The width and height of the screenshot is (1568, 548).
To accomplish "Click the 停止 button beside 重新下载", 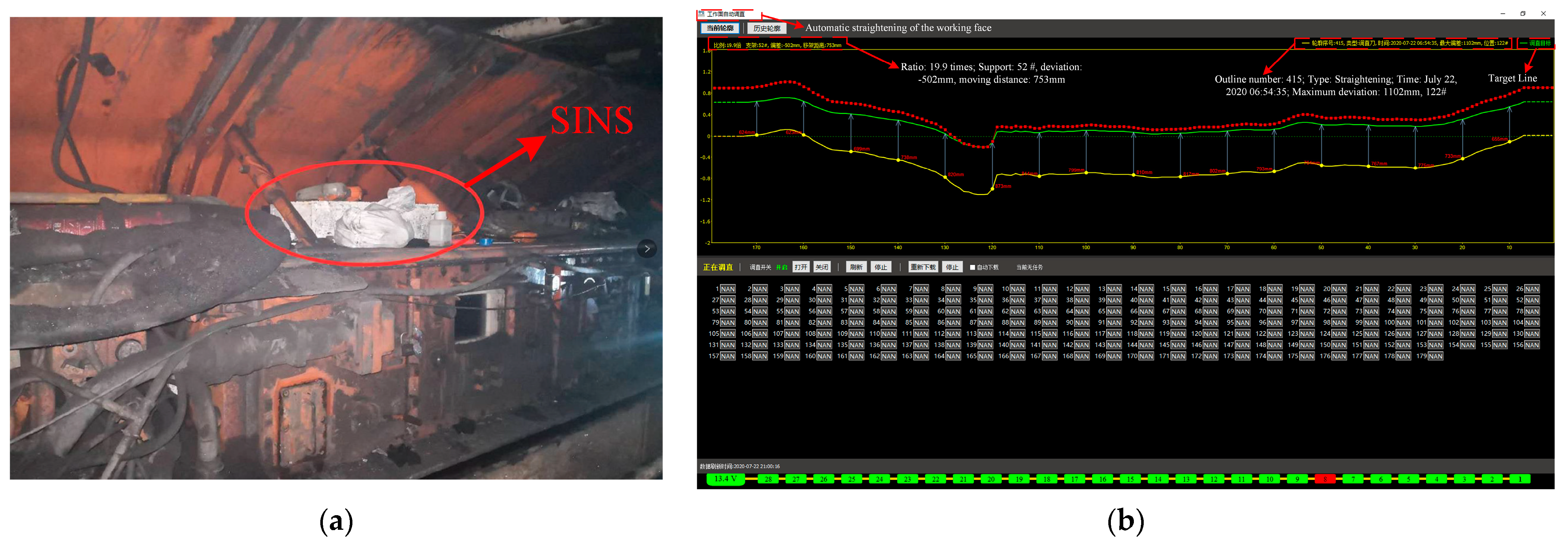I will [x=952, y=268].
